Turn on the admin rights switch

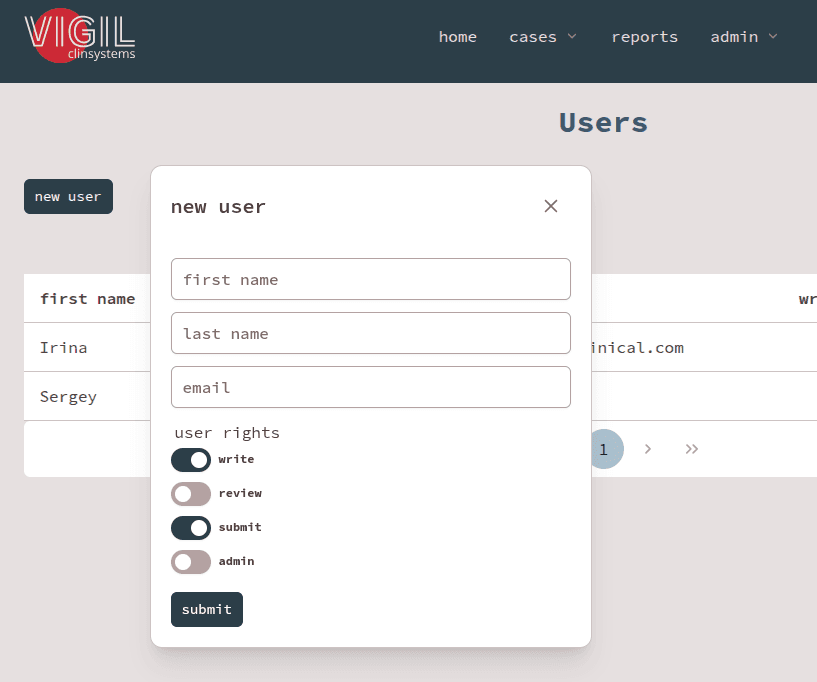191,562
